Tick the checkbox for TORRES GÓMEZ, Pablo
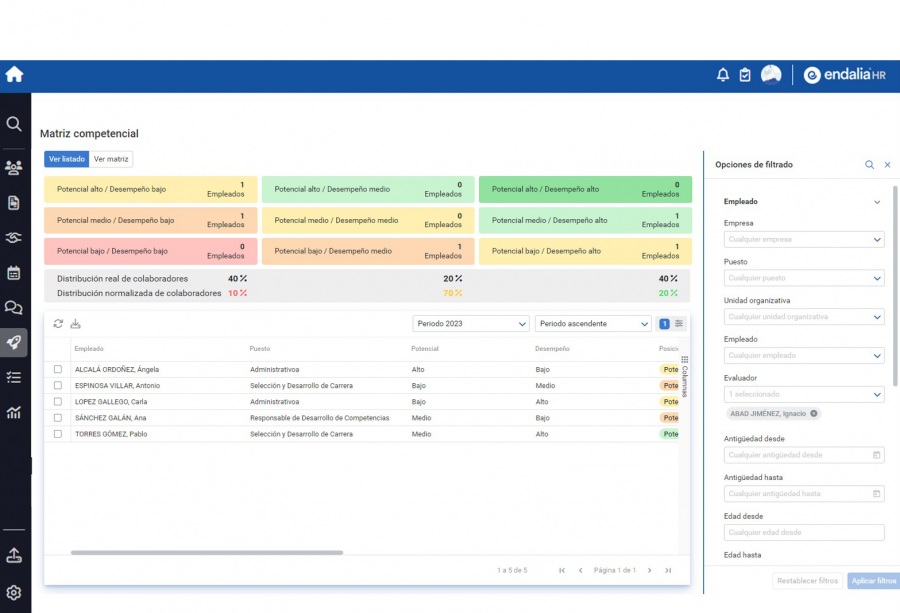 click(x=58, y=434)
